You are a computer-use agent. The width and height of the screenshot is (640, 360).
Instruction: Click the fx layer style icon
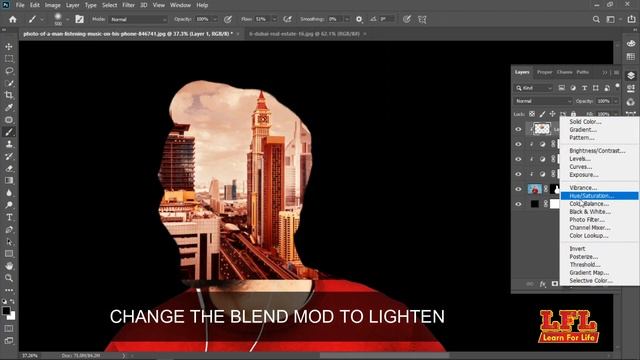(x=542, y=284)
